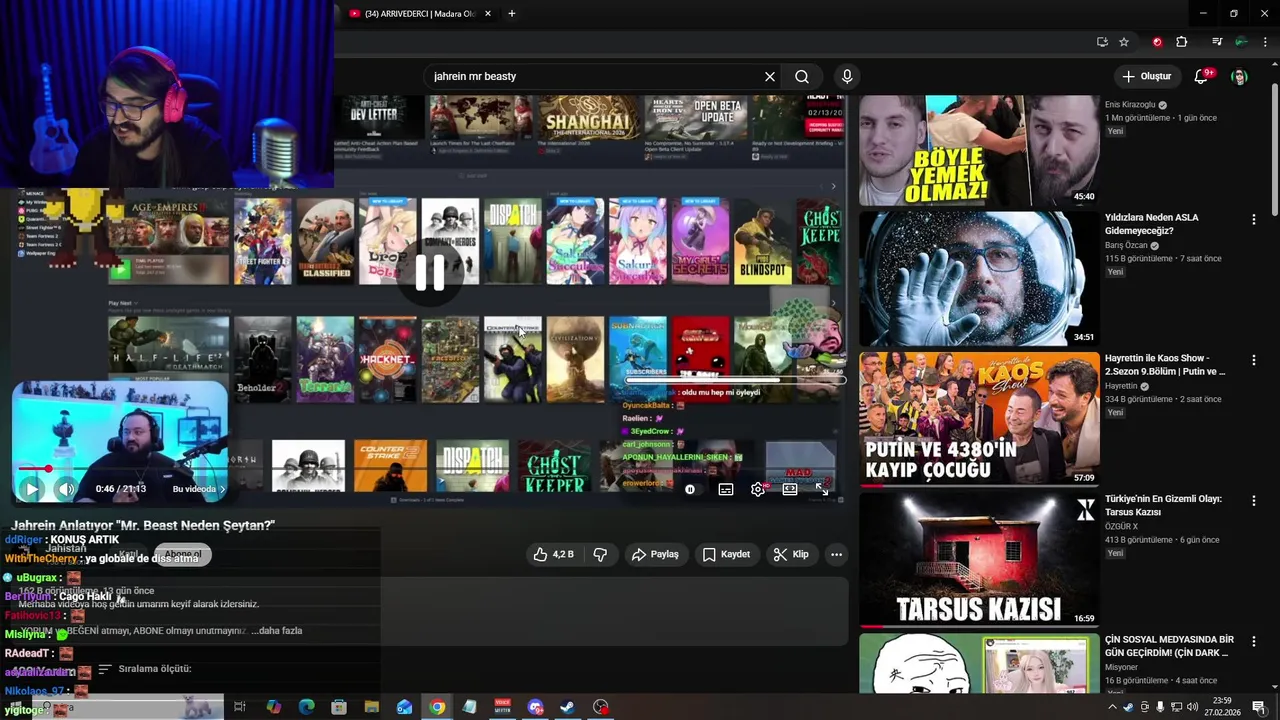
Task: Switch to theater mode
Action: 790,489
